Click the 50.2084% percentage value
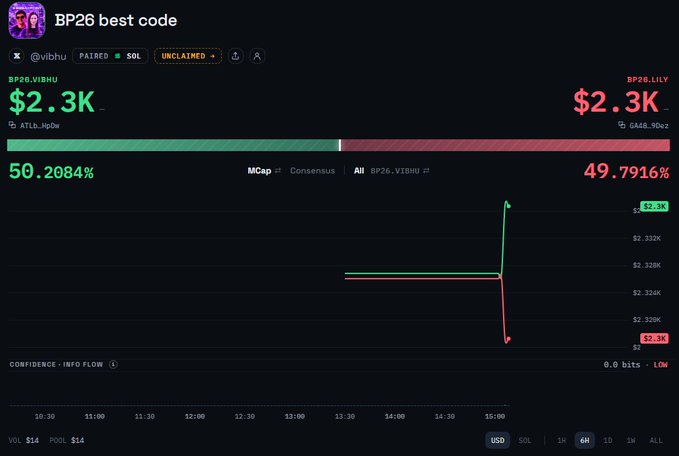The height and width of the screenshot is (456, 679). 51,171
